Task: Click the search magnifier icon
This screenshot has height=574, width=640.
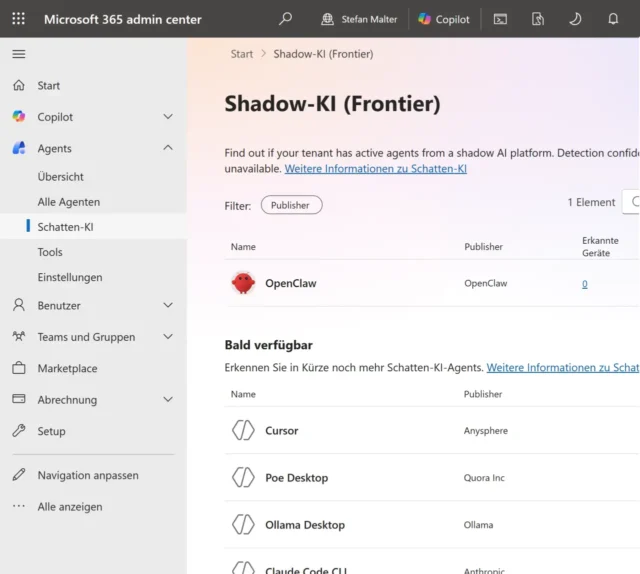Action: click(x=285, y=19)
